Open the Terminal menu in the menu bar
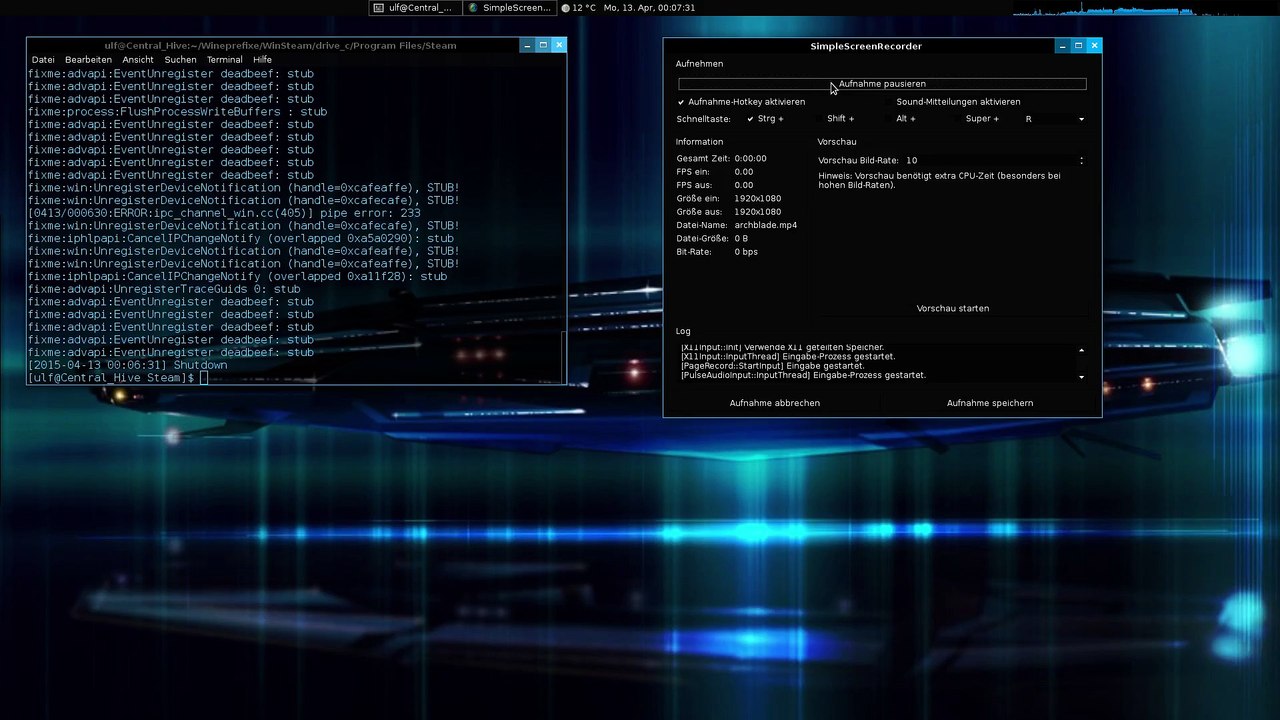Image resolution: width=1280 pixels, height=720 pixels. (225, 60)
